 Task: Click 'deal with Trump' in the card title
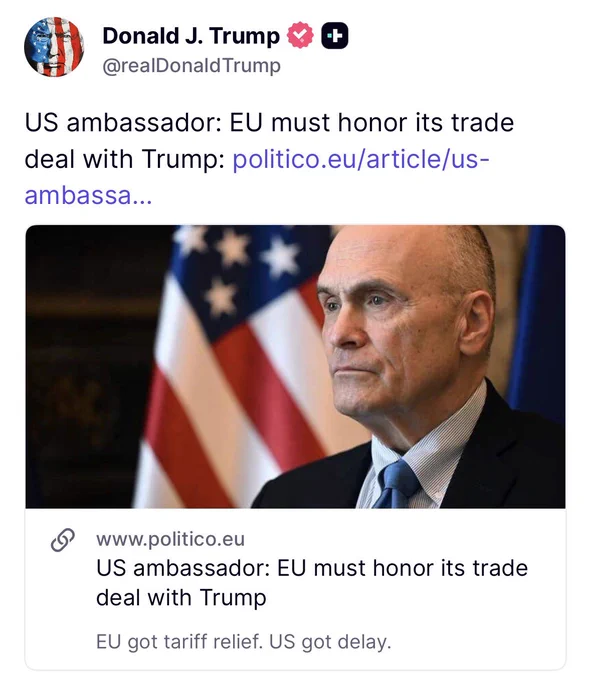click(181, 598)
